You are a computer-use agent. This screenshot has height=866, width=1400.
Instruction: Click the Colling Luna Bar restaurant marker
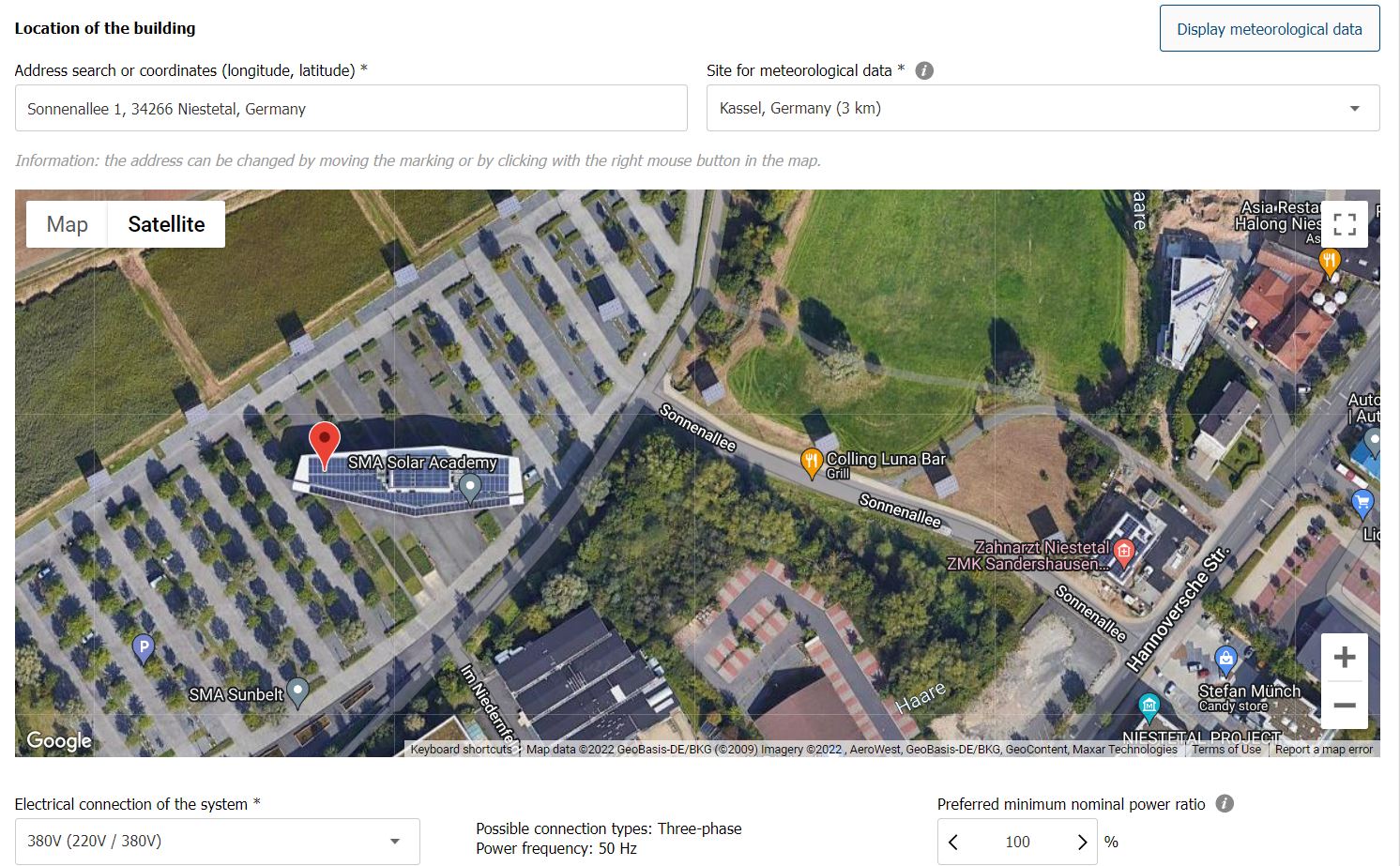(812, 463)
